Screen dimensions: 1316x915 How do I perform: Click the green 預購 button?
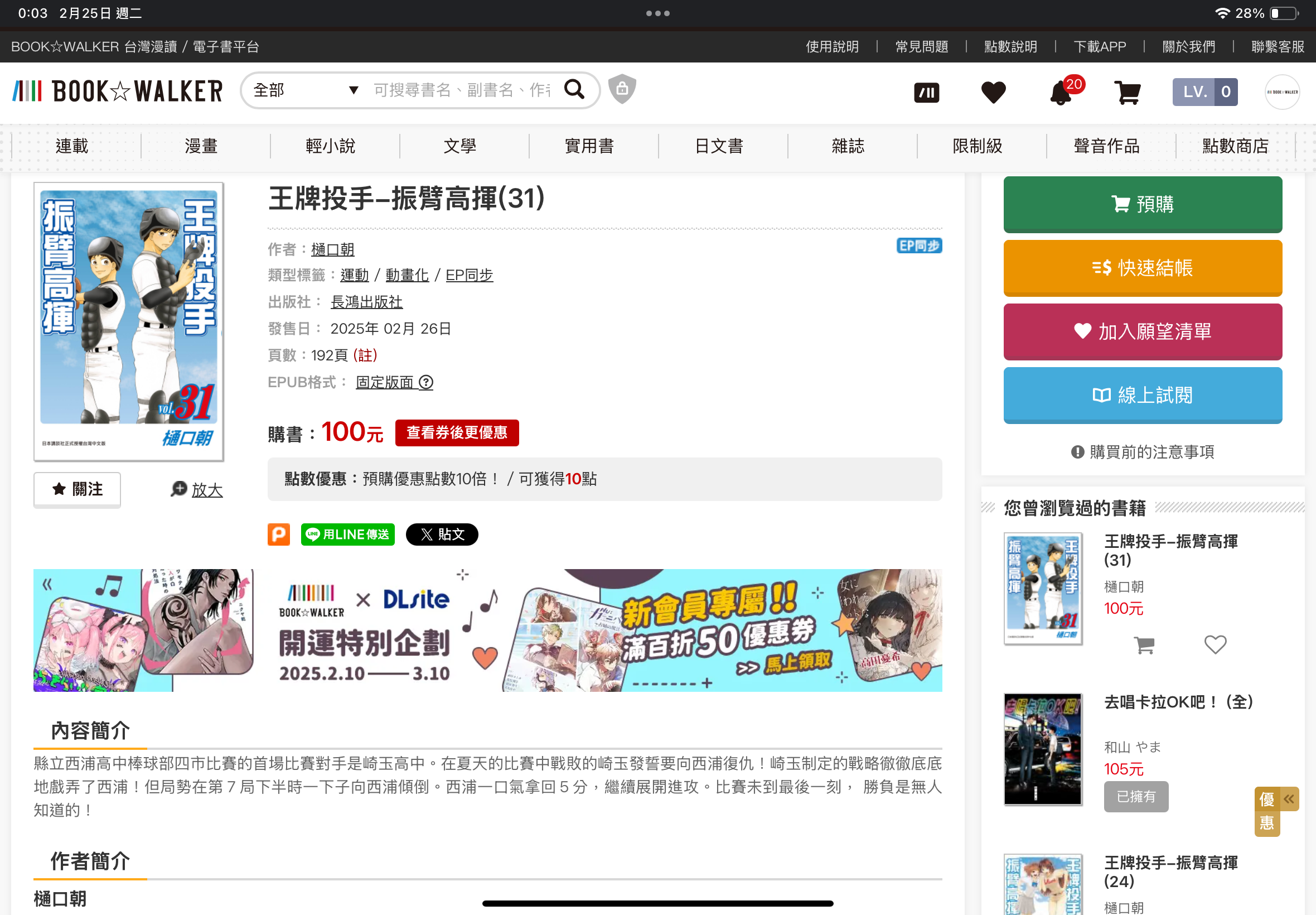(x=1143, y=204)
